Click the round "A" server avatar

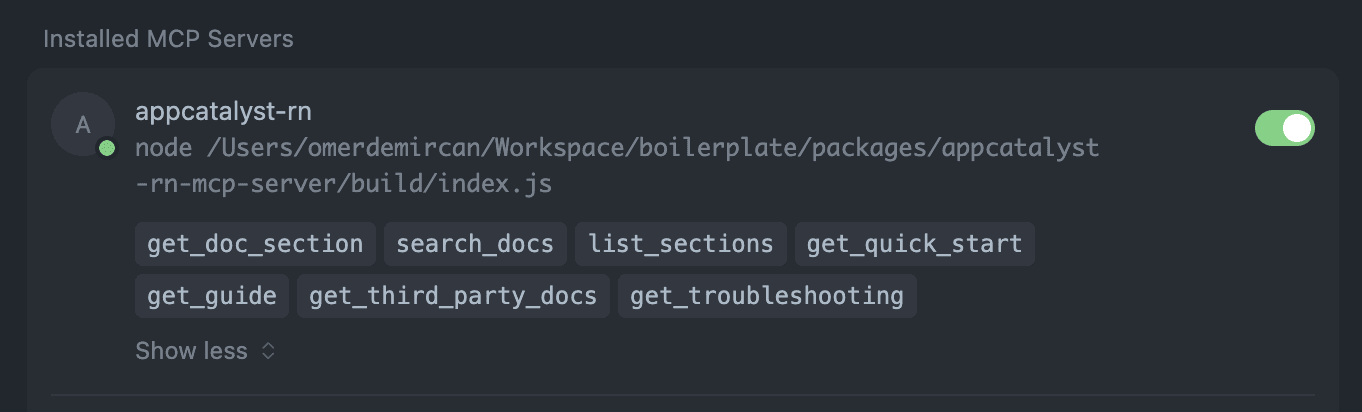83,124
